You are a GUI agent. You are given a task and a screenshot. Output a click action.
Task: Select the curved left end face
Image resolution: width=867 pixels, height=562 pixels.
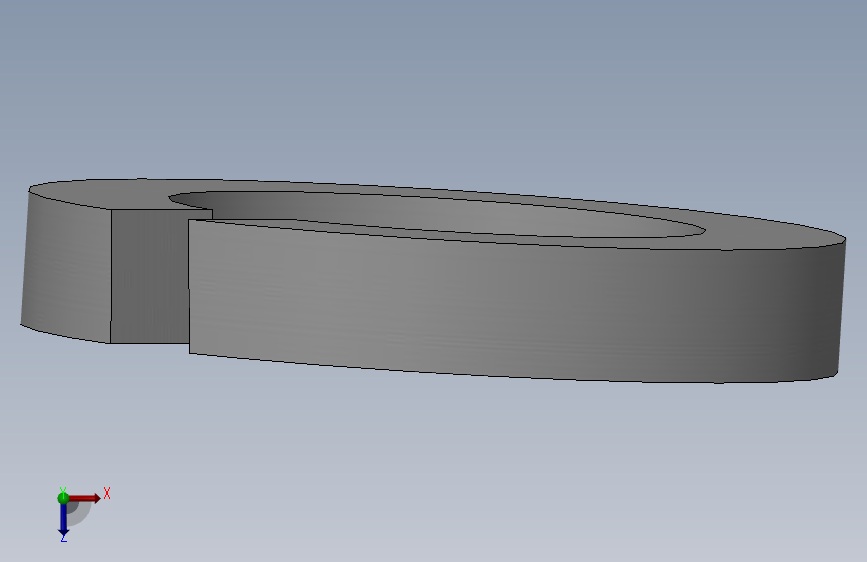pos(66,266)
